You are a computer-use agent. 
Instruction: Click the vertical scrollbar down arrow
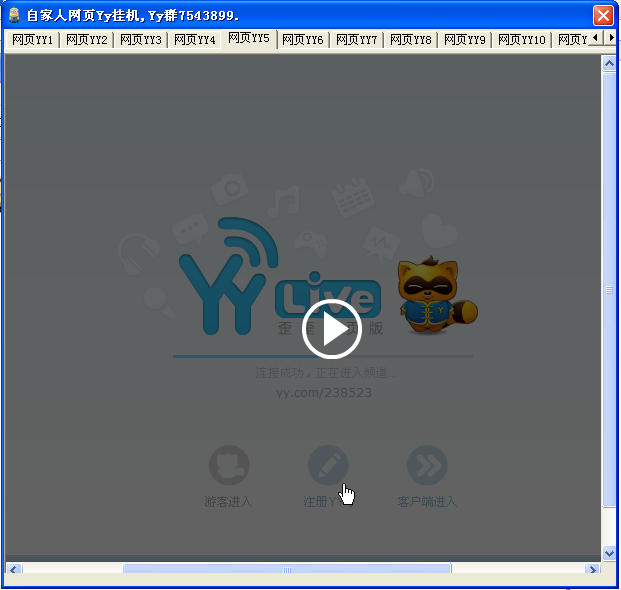609,553
